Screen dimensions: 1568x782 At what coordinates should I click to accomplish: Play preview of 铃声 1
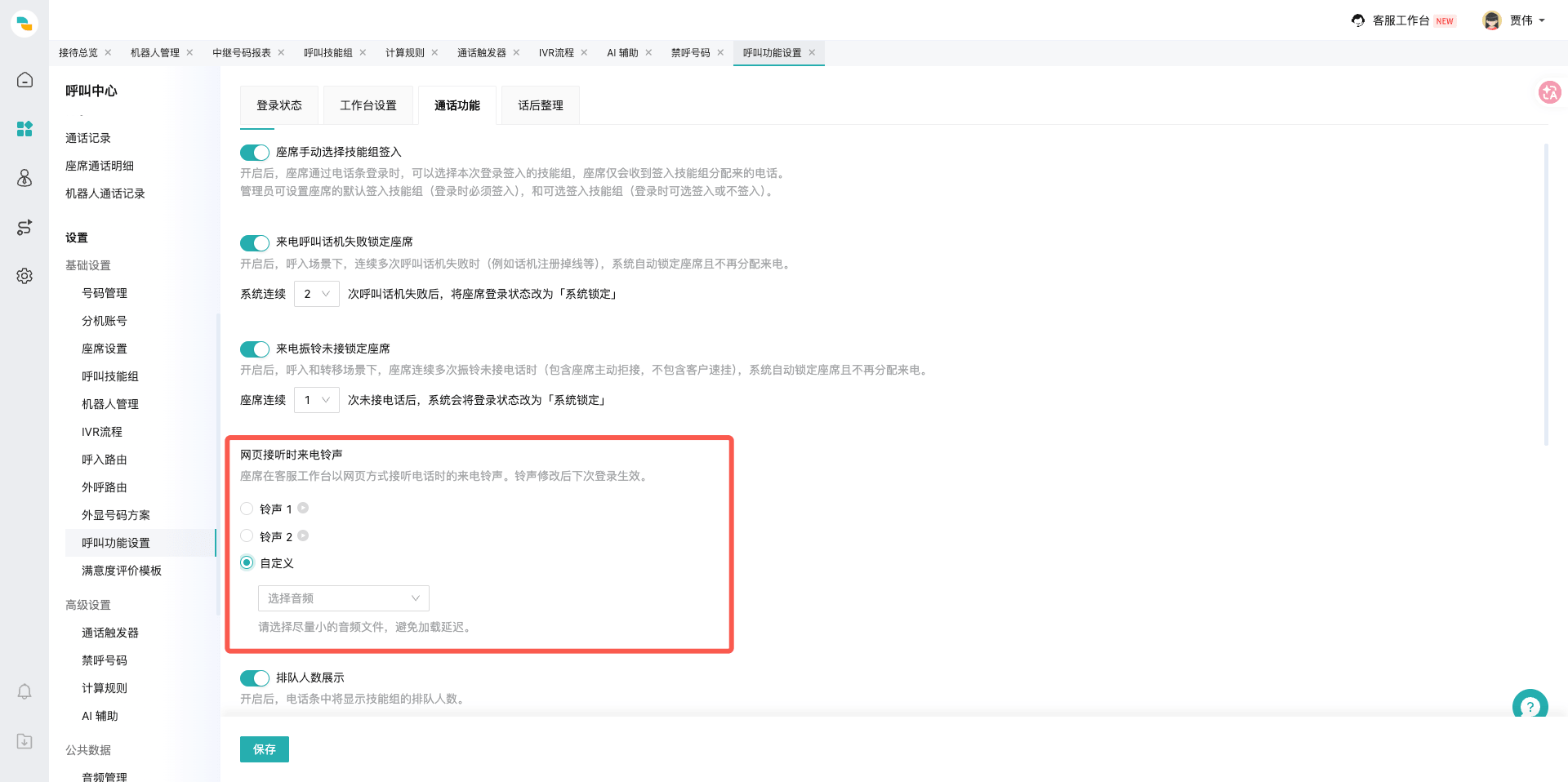tap(303, 508)
